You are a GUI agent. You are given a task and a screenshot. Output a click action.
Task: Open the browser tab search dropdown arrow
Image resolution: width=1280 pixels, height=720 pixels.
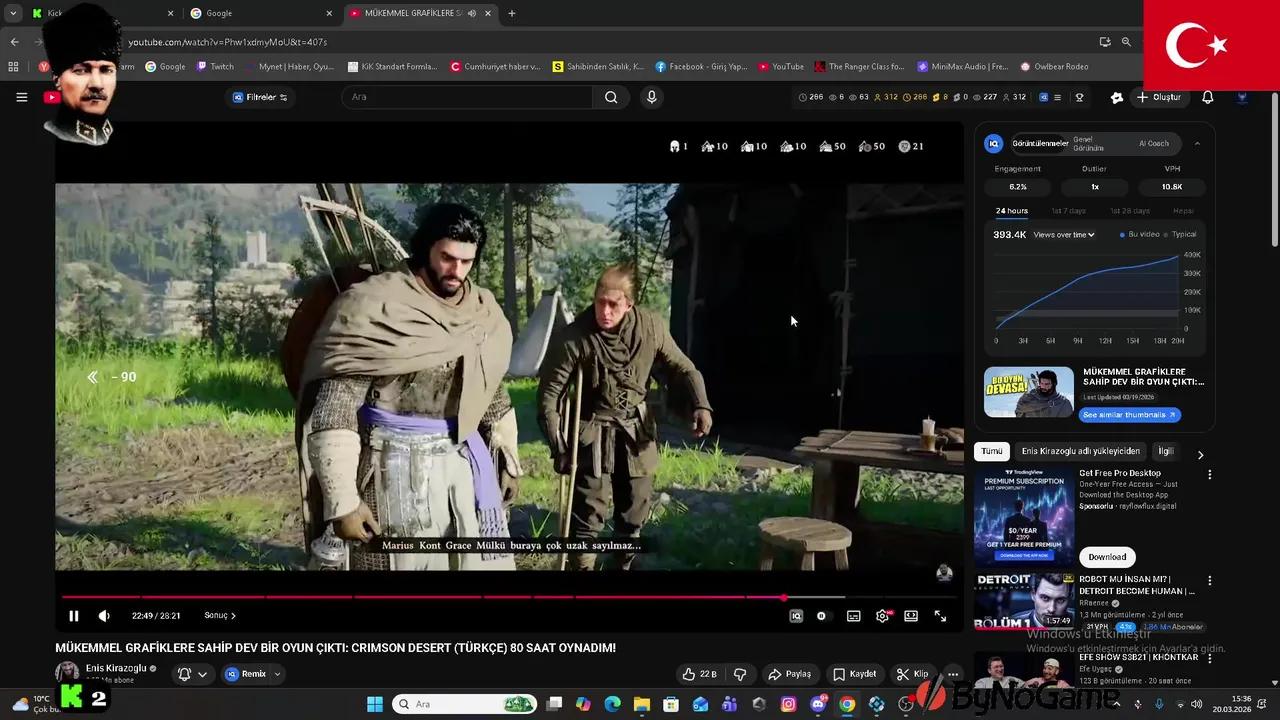coord(13,13)
